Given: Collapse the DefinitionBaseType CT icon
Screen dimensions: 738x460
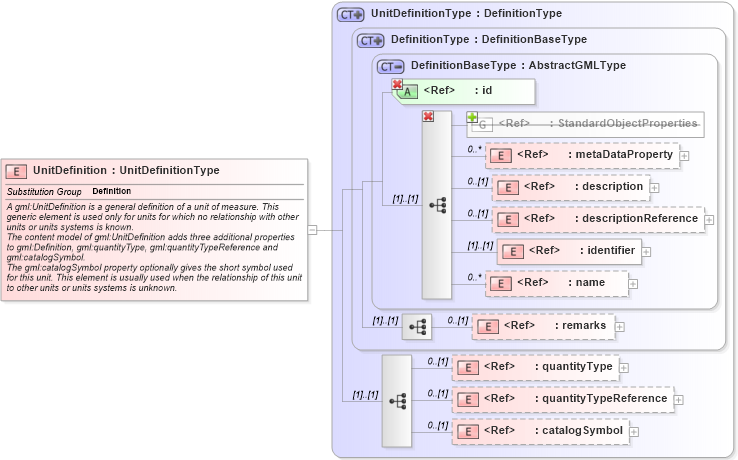Looking at the screenshot, I should [391, 67].
